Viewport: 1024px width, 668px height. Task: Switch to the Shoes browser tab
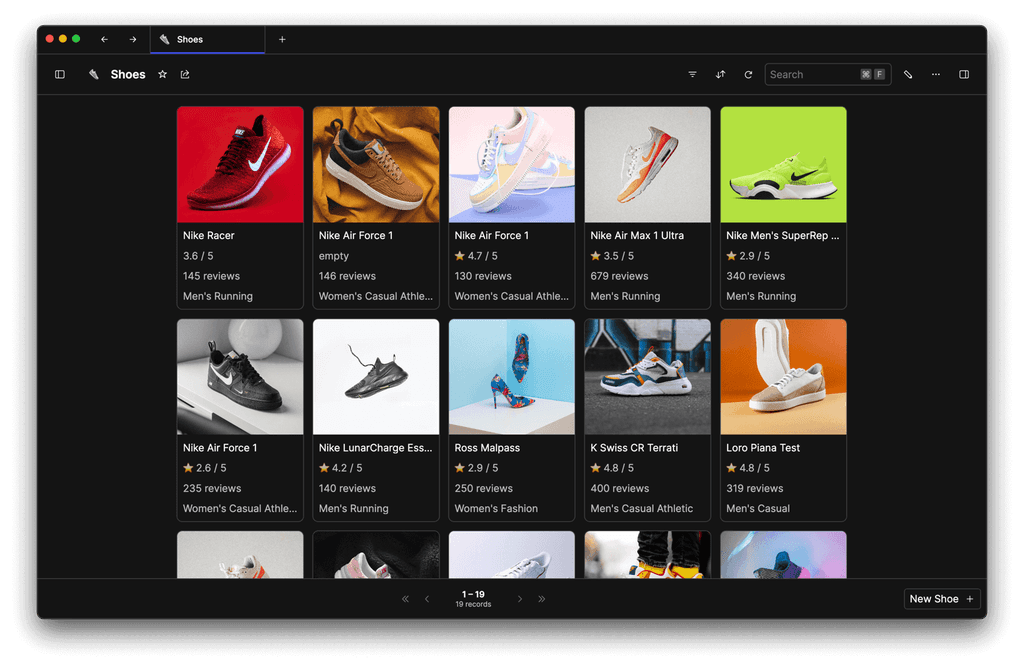pyautogui.click(x=196, y=39)
